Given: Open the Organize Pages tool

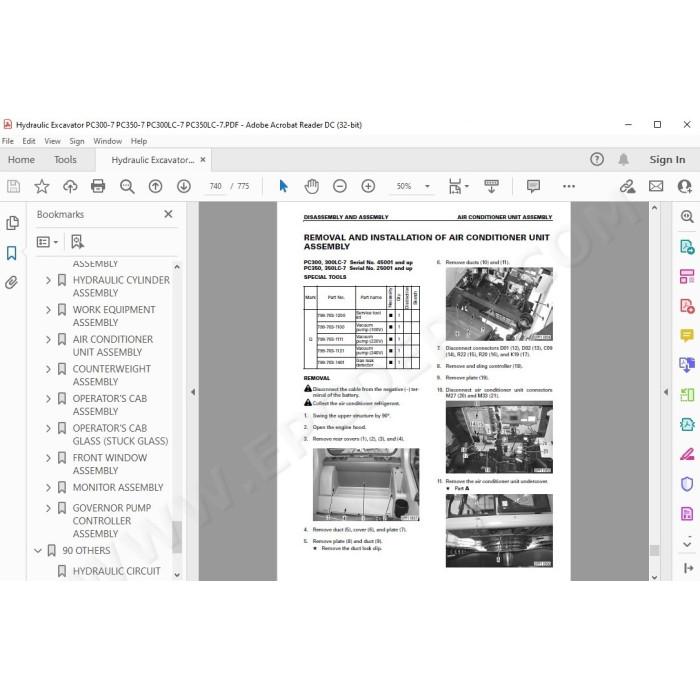Looking at the screenshot, I should click(687, 276).
